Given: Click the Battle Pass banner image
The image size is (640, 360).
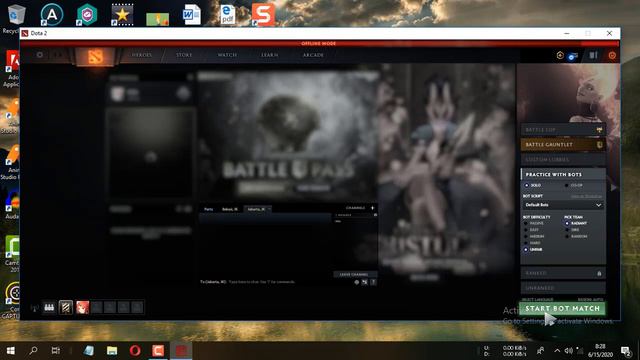Looking at the screenshot, I should pyautogui.click(x=288, y=137).
